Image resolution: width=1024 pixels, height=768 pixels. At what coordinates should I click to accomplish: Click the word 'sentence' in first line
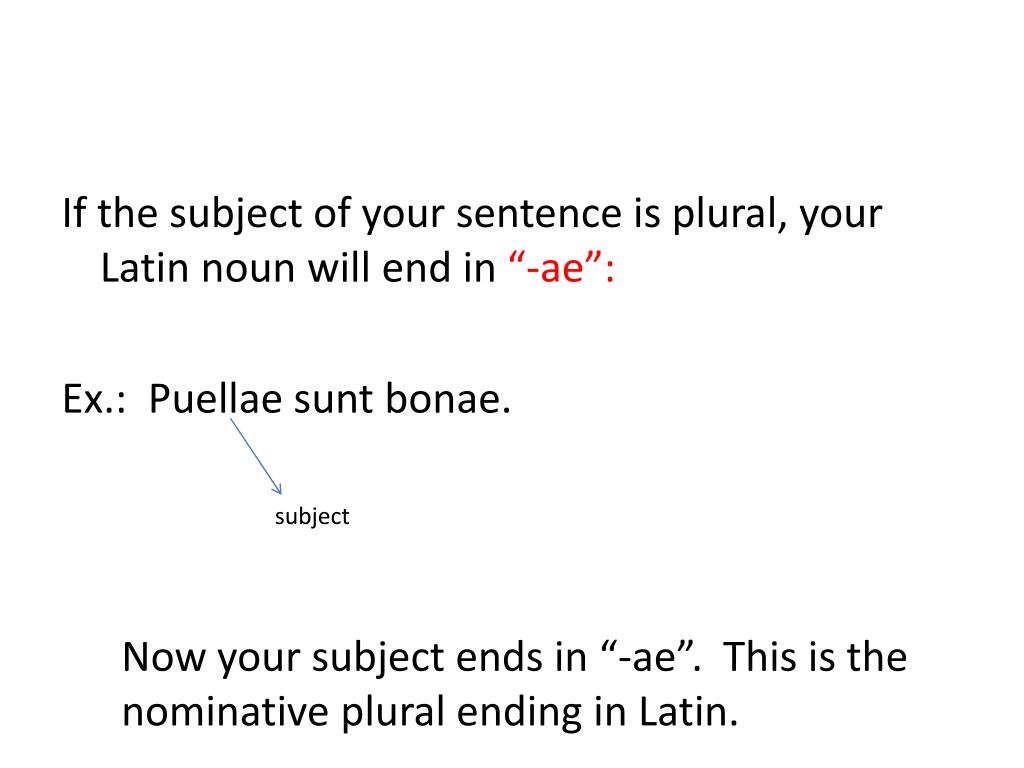[x=539, y=214]
